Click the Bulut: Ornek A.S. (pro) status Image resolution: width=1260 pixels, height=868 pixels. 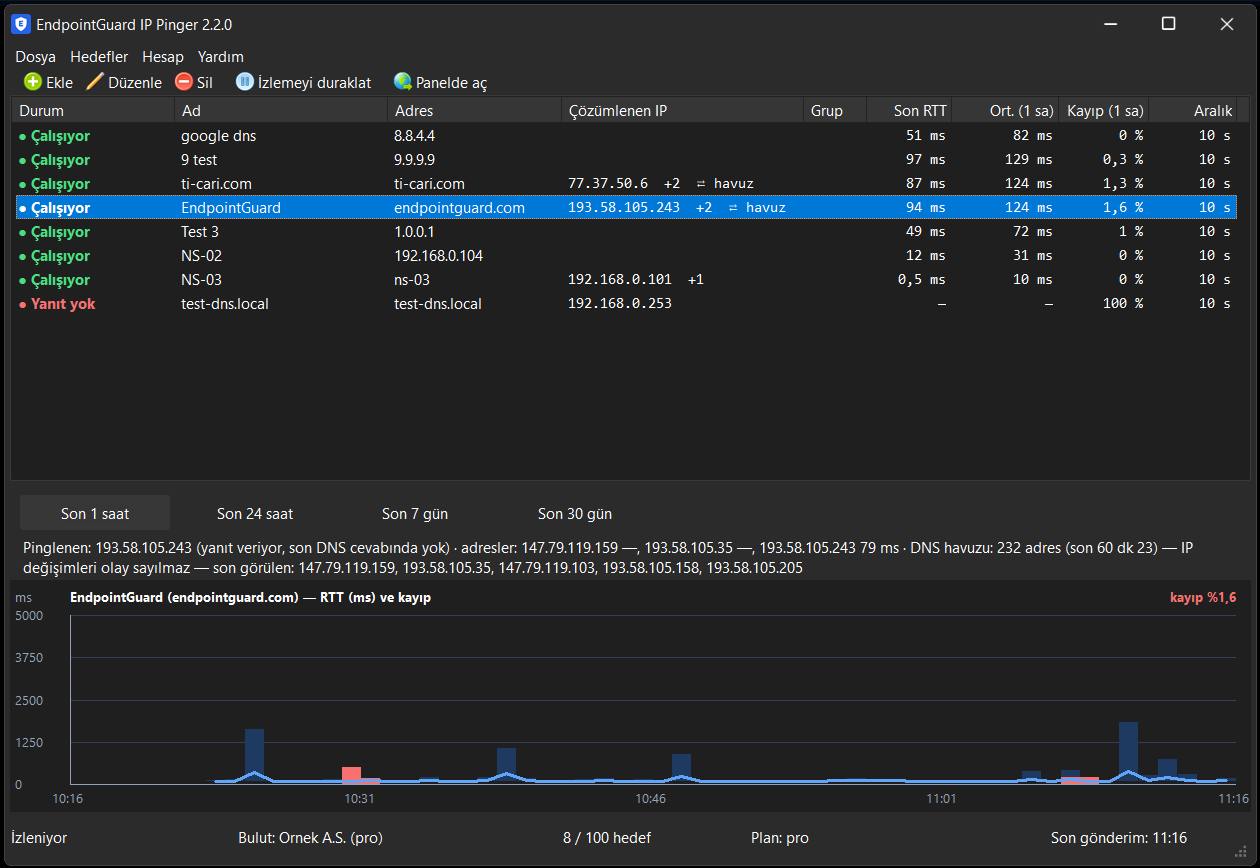[310, 838]
